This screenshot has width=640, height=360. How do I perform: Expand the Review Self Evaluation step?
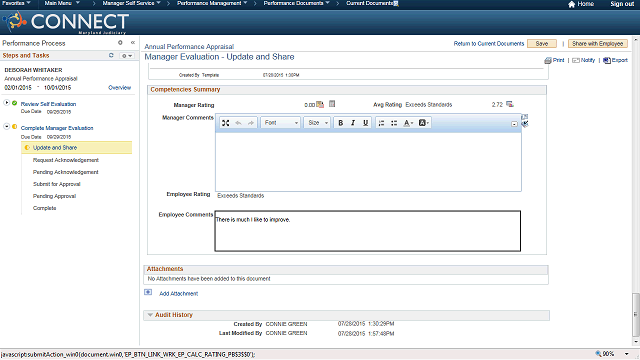point(7,102)
